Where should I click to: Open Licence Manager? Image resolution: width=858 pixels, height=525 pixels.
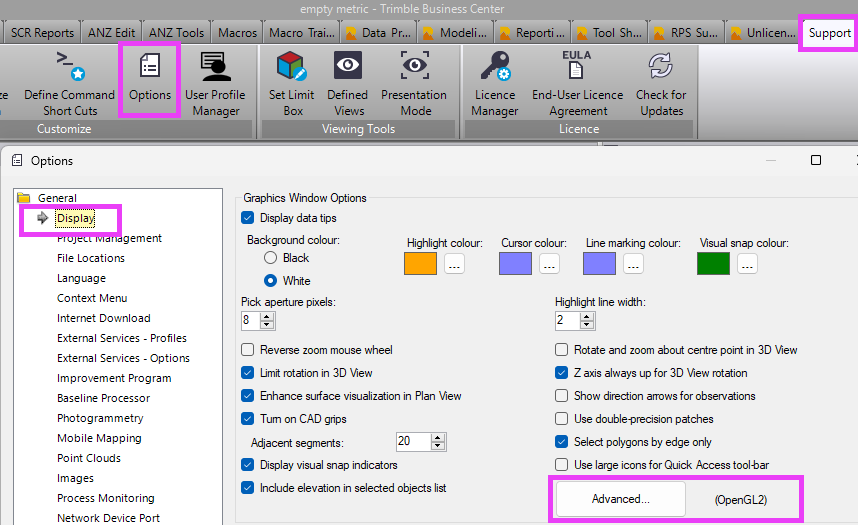pos(495,84)
